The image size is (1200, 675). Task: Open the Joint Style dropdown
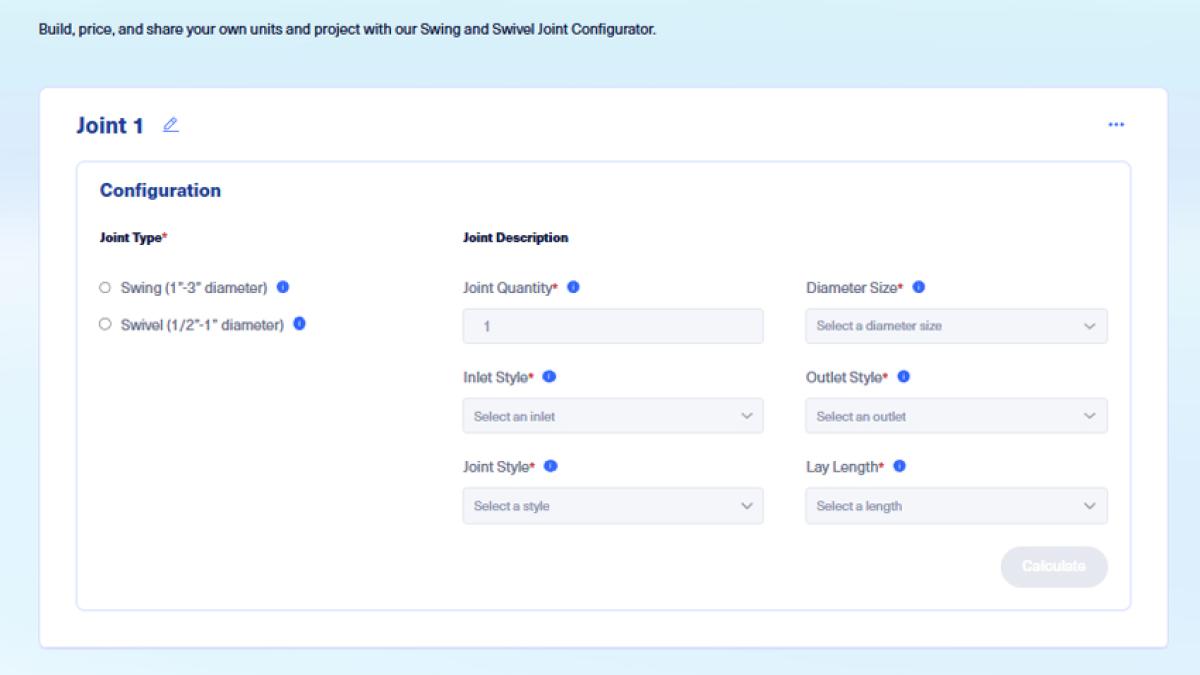pyautogui.click(x=613, y=505)
